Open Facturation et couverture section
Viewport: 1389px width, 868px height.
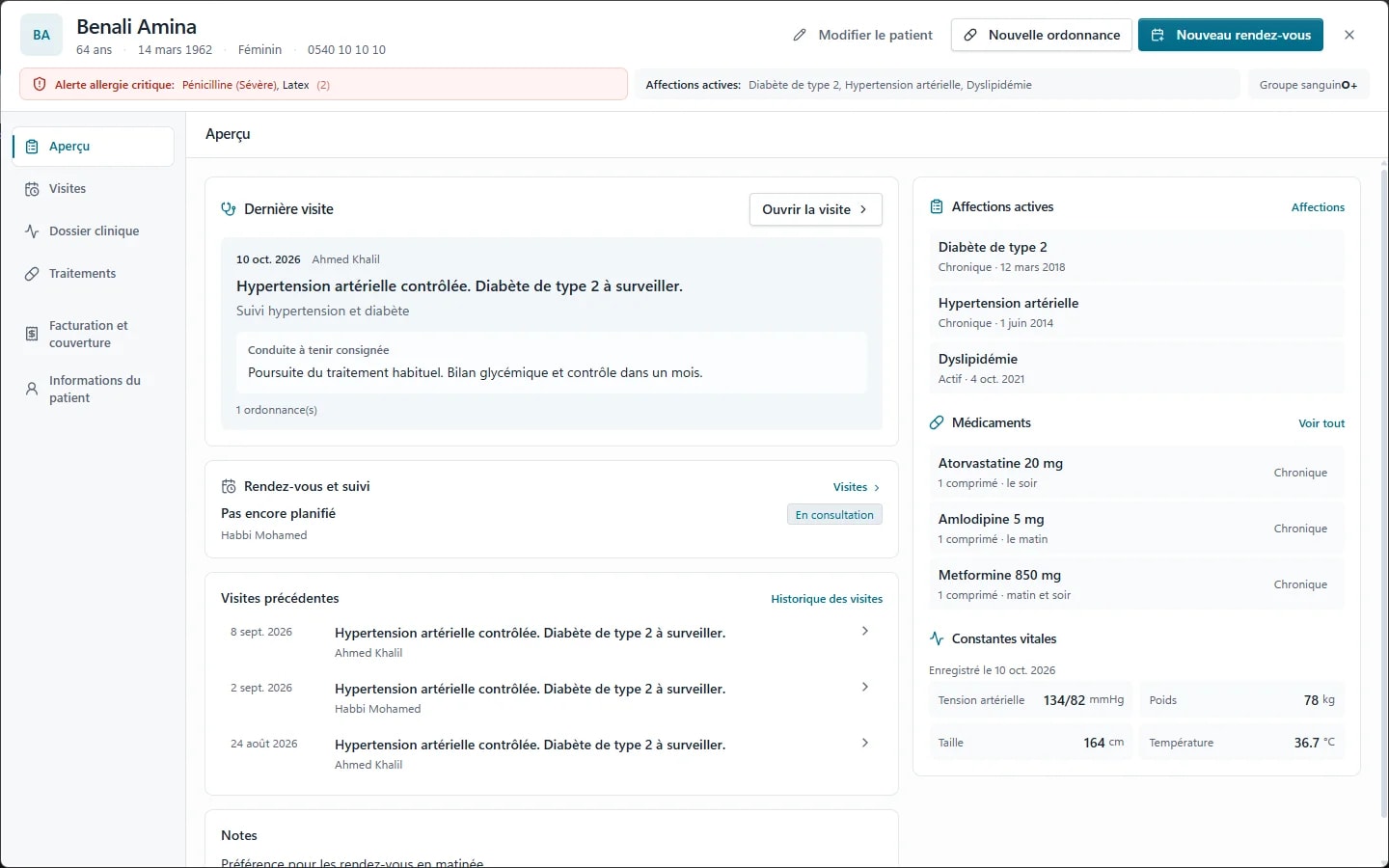pyautogui.click(x=94, y=335)
